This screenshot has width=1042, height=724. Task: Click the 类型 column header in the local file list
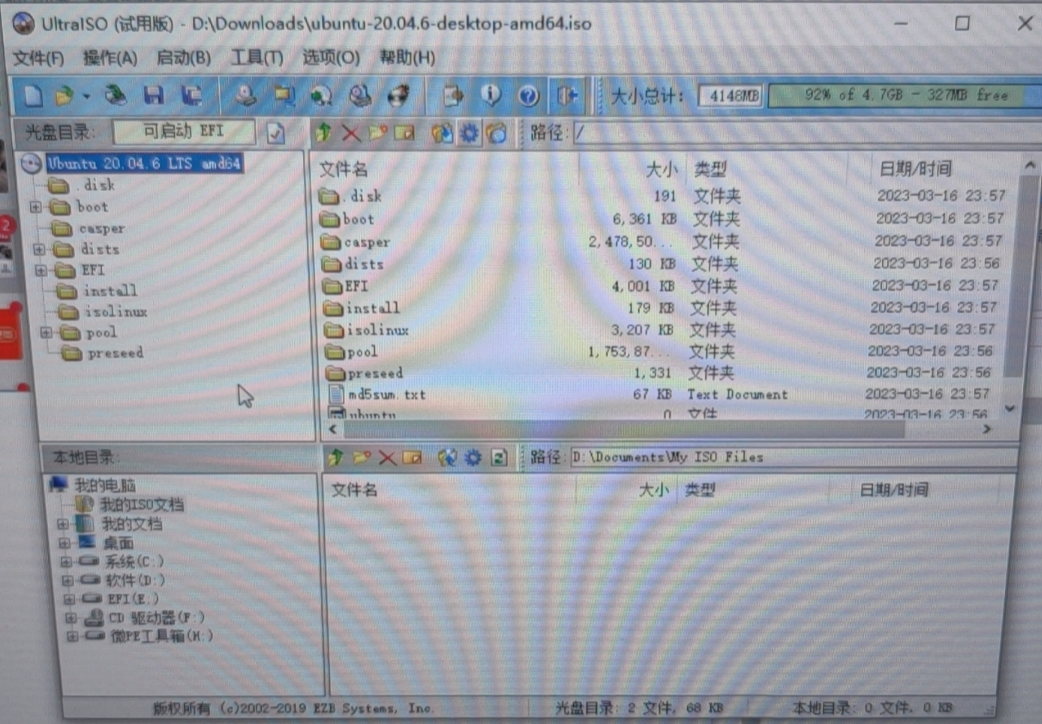(700, 491)
